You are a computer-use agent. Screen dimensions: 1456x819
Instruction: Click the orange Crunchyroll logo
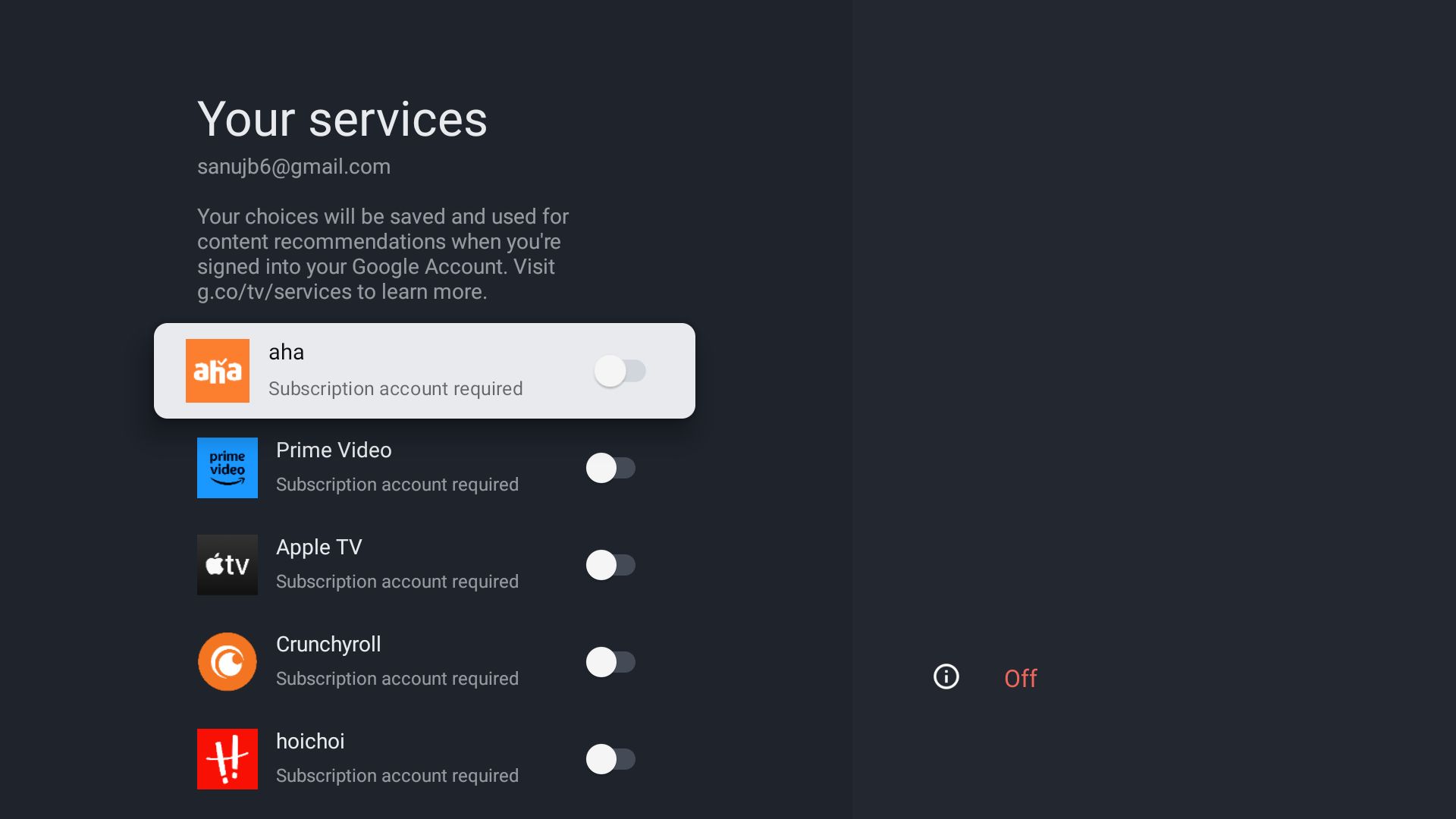click(x=227, y=662)
